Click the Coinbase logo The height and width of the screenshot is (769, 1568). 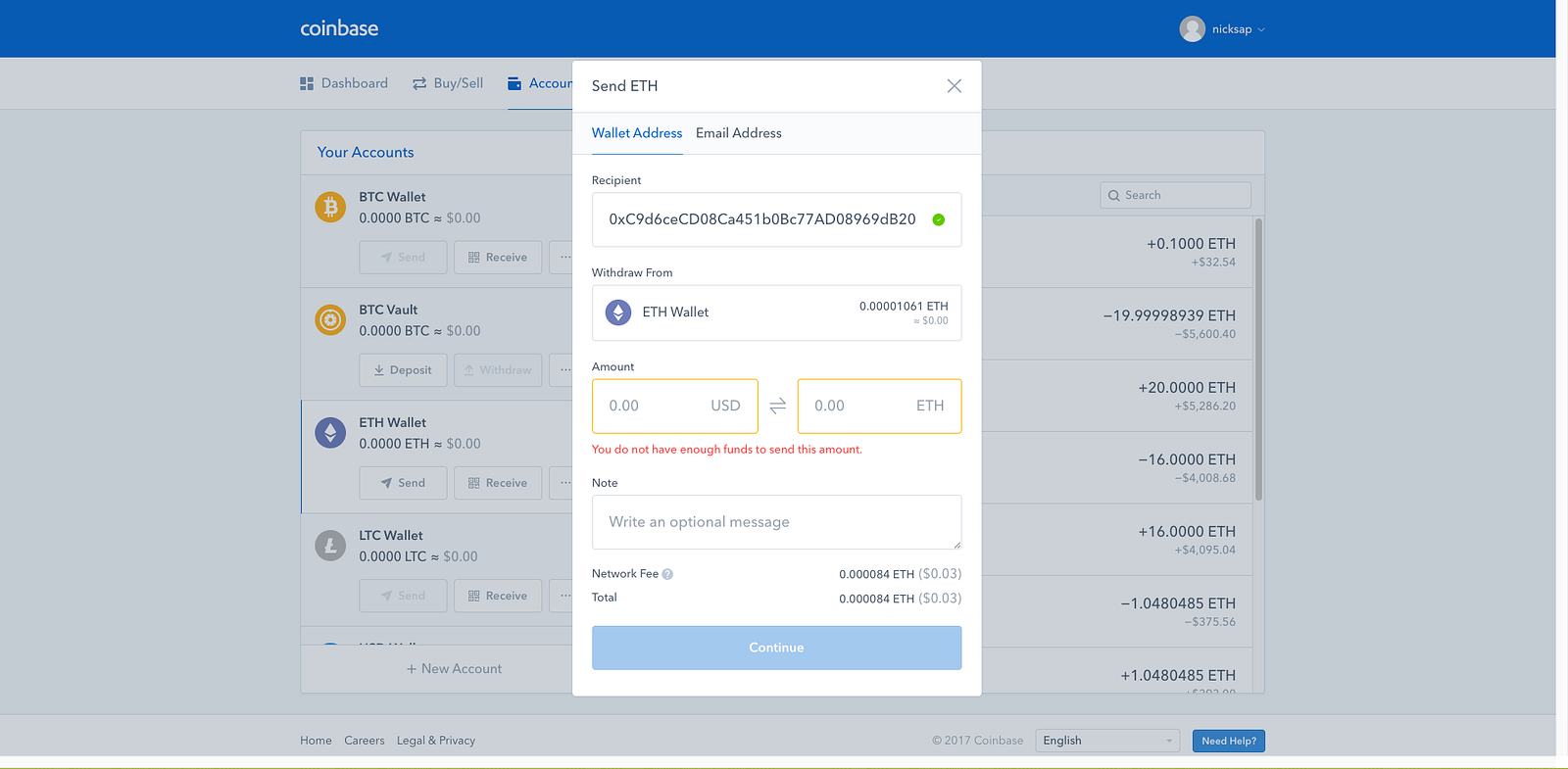(x=339, y=28)
